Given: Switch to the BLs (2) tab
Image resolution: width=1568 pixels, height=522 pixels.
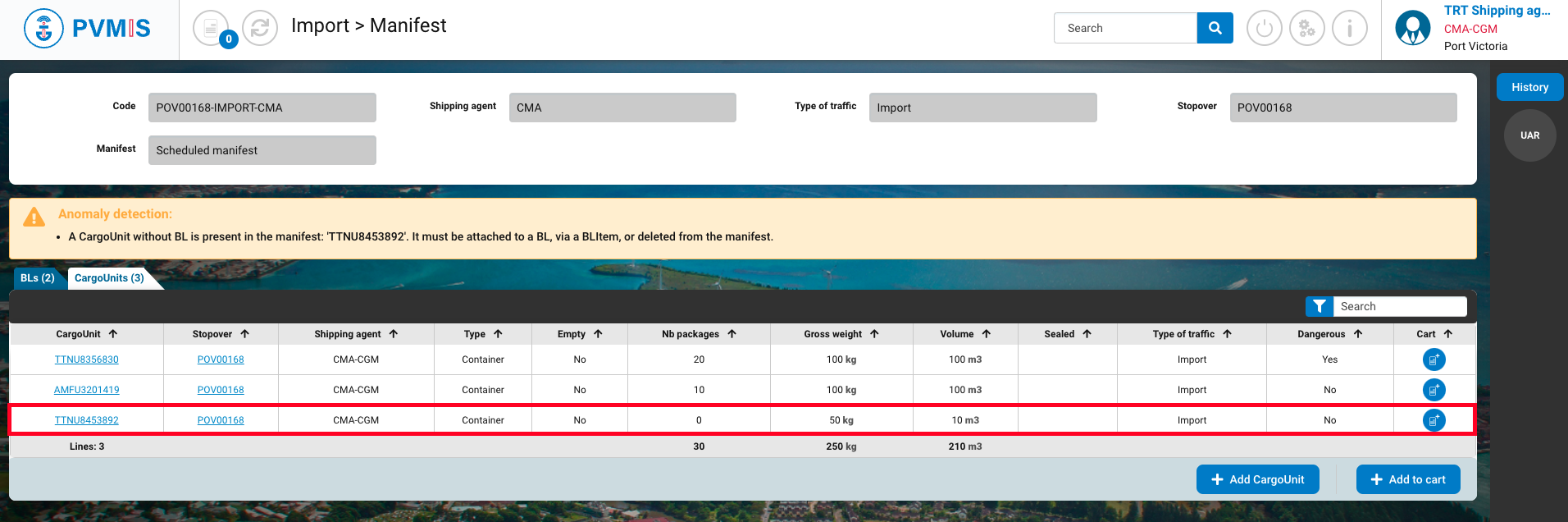Looking at the screenshot, I should [x=38, y=278].
